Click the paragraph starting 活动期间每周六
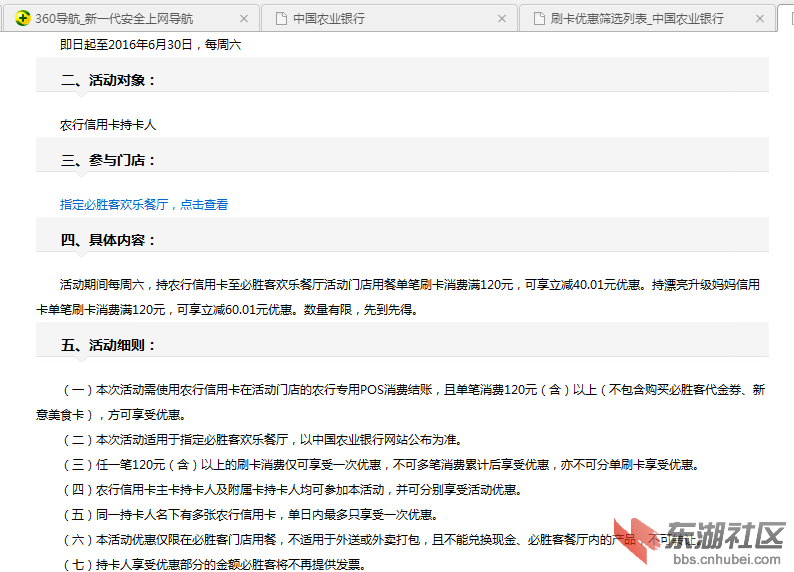This screenshot has width=794, height=572. coord(398,297)
